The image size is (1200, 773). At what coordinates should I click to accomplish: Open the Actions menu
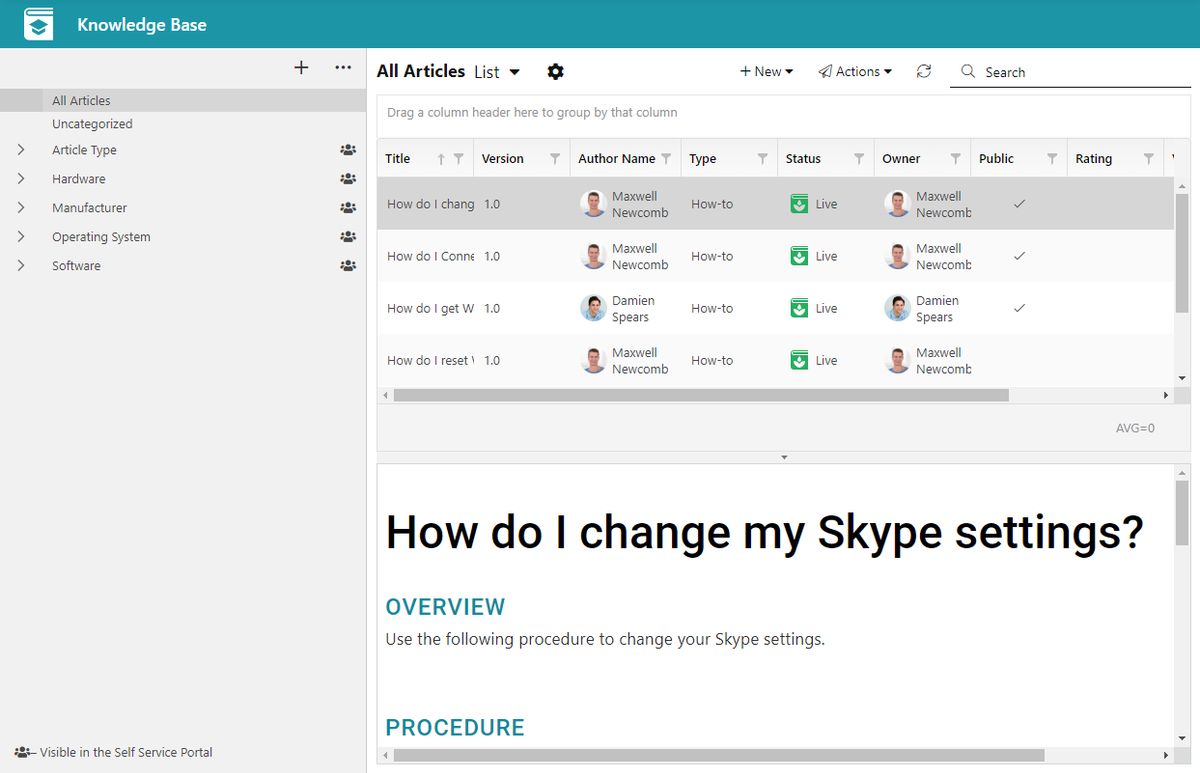(x=855, y=71)
